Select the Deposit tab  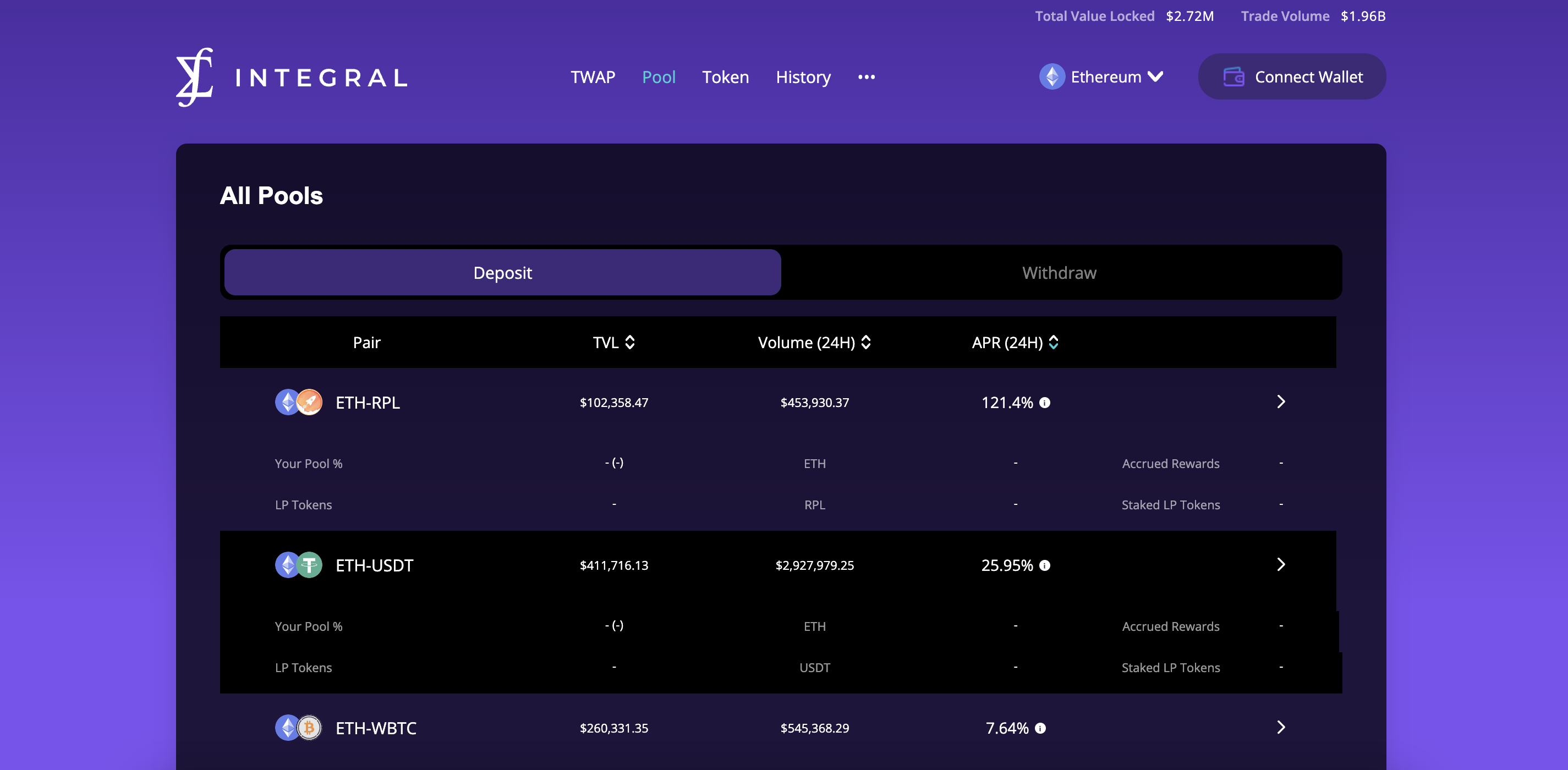point(502,273)
